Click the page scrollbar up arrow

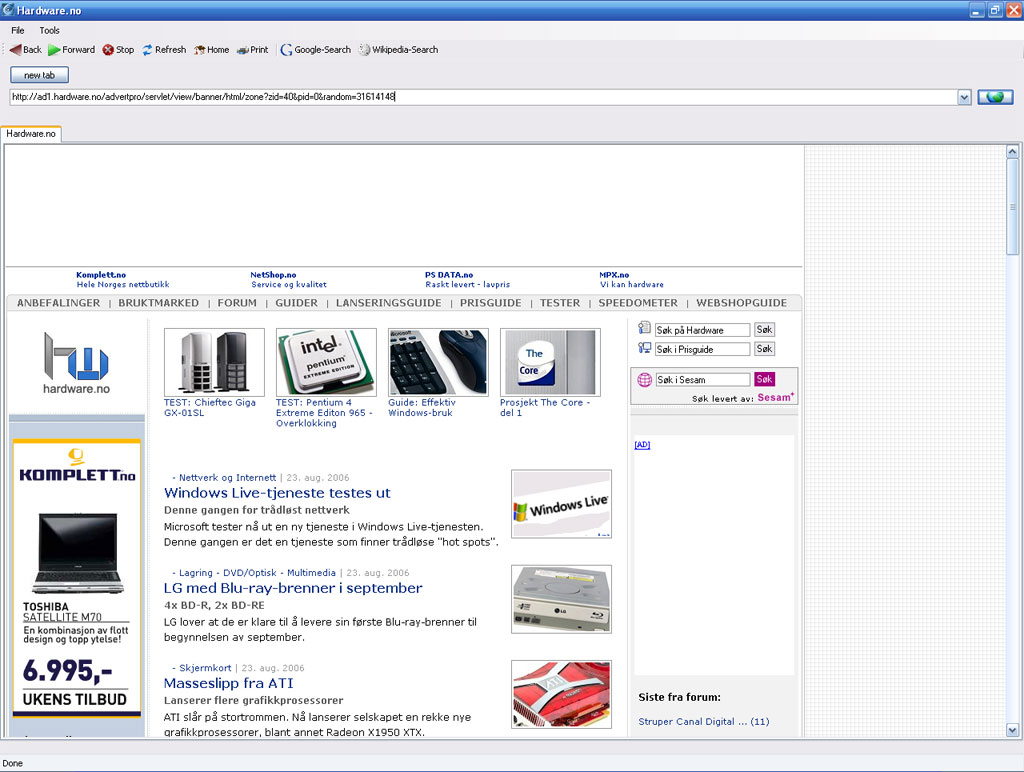tap(1012, 152)
